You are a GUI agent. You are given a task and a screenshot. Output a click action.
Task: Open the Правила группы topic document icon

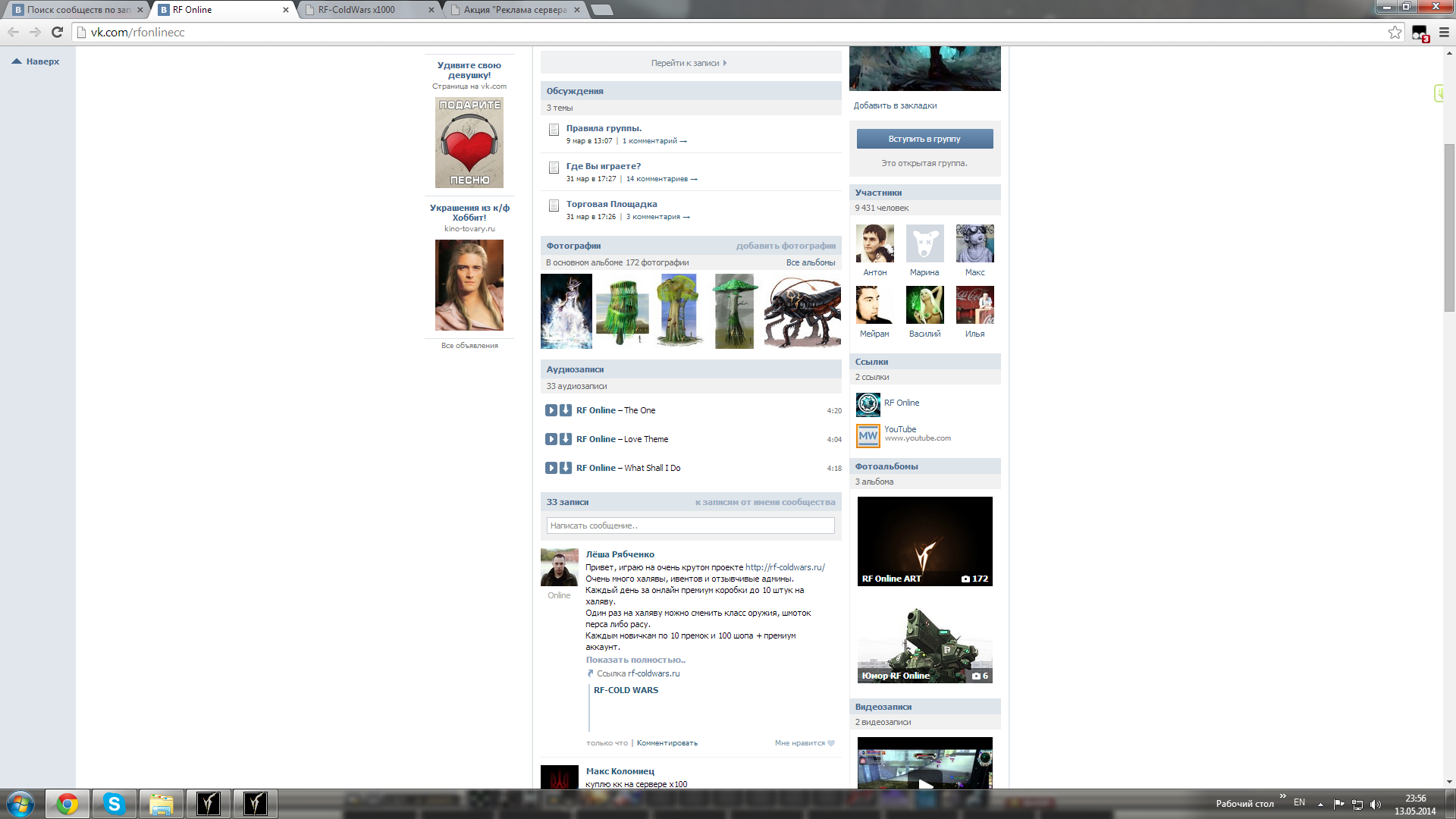click(x=554, y=130)
